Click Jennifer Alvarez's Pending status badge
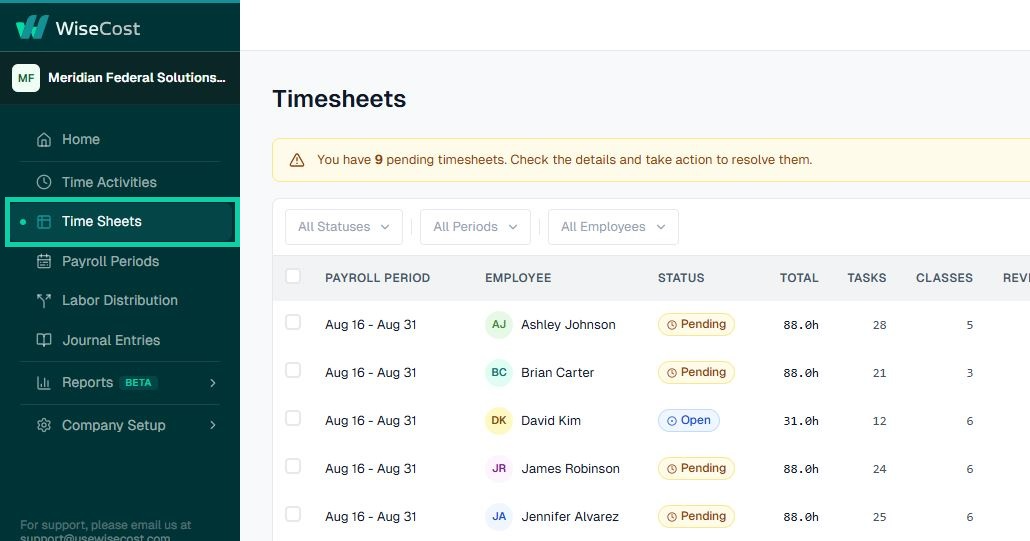 (696, 516)
